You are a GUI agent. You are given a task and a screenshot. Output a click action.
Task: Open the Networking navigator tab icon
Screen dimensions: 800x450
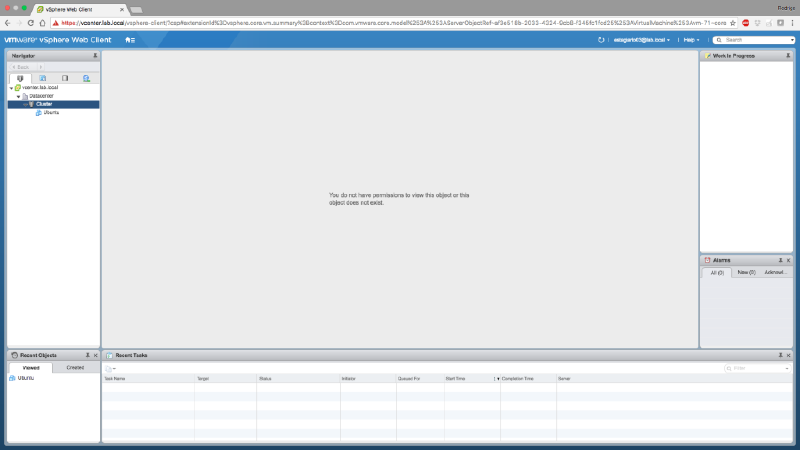click(x=87, y=77)
